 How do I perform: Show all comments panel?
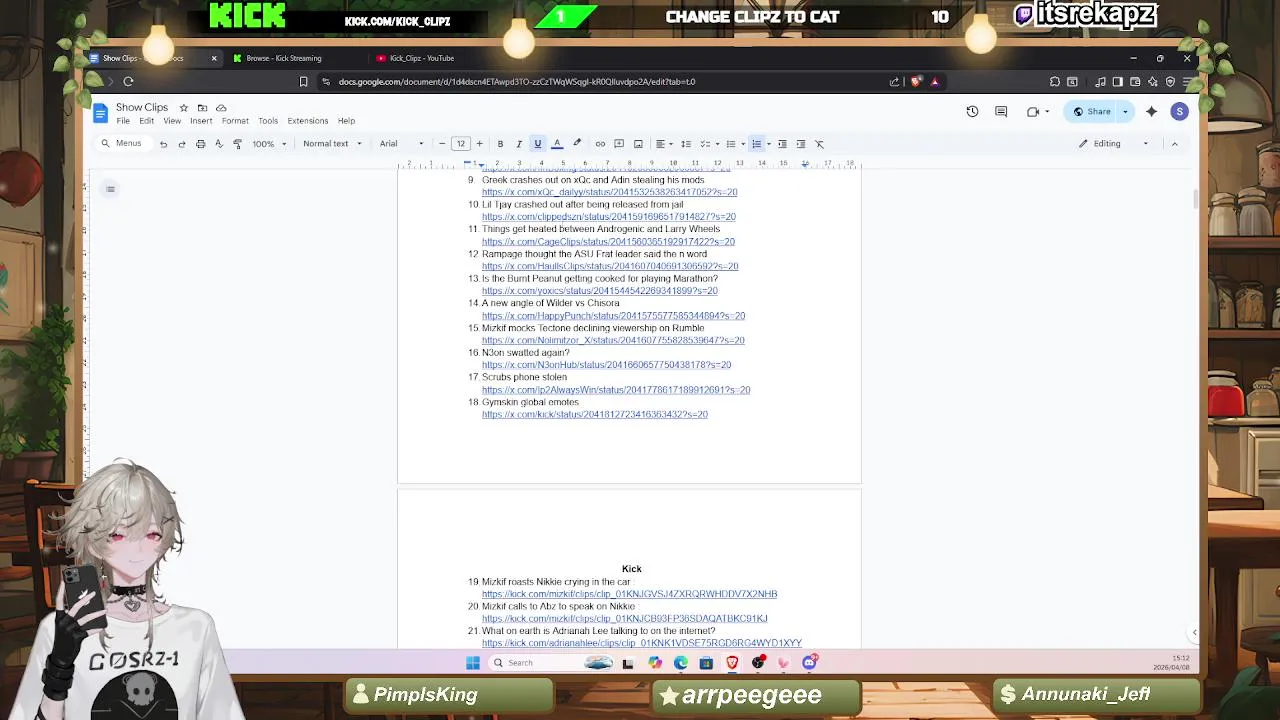(1001, 112)
